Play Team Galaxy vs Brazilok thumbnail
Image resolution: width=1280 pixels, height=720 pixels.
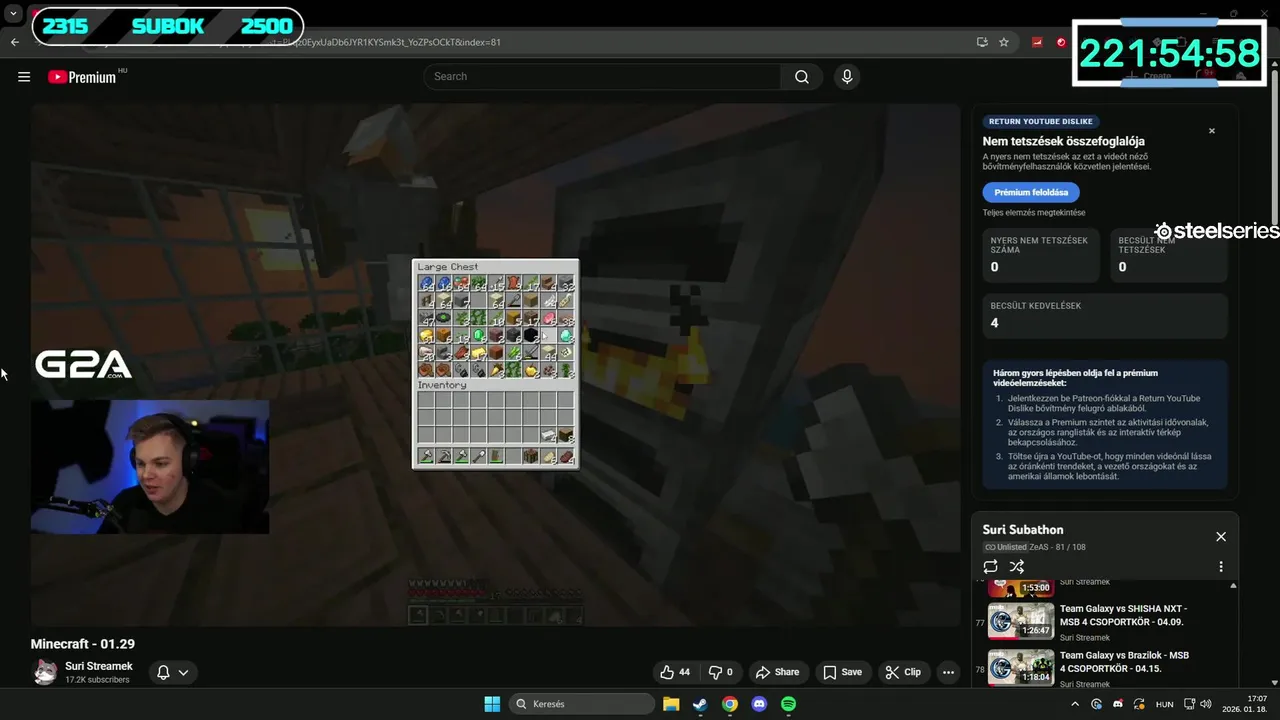(x=1021, y=667)
